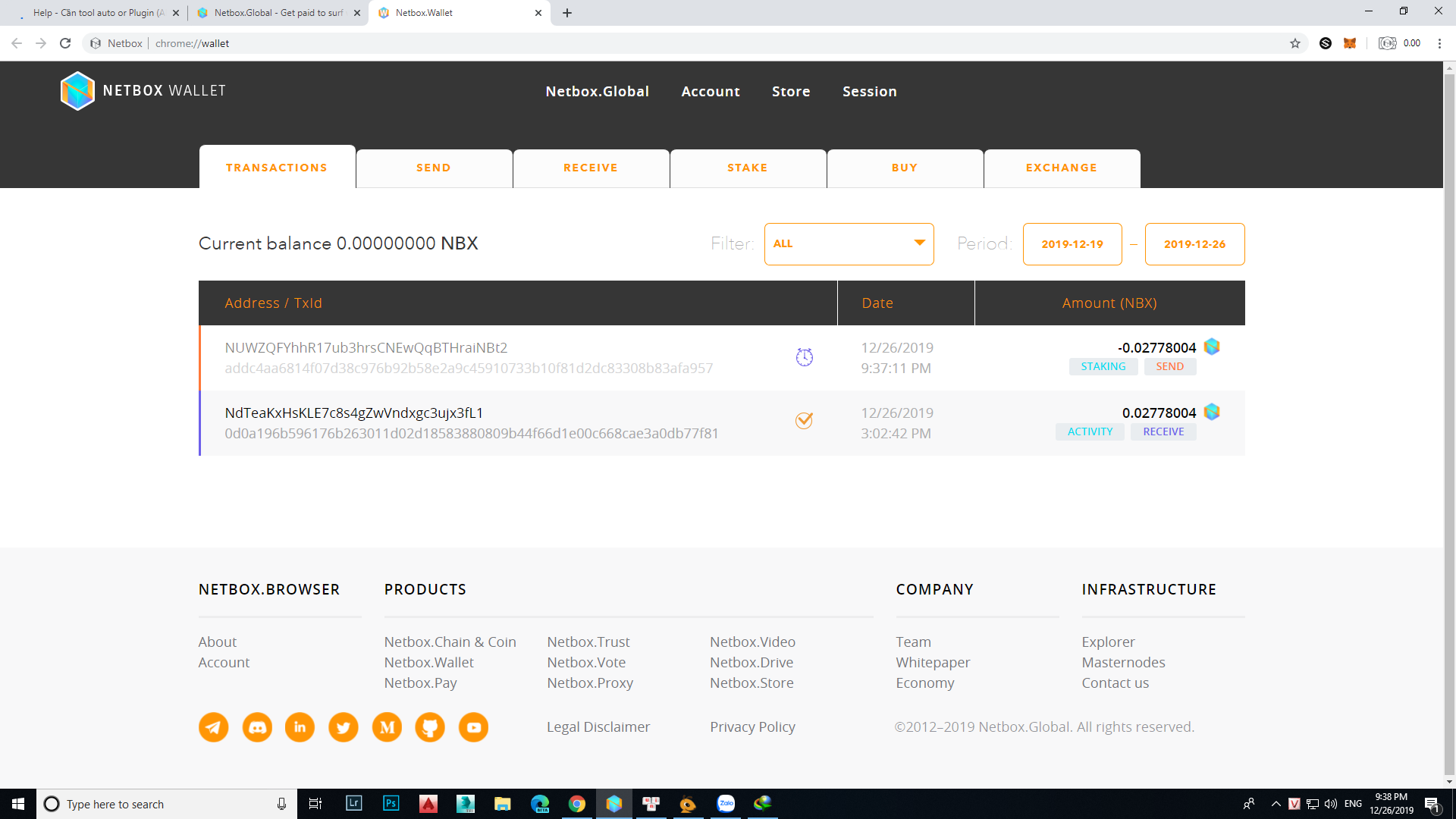Click the Whitepaper footer link
This screenshot has height=819, width=1456.
[933, 662]
